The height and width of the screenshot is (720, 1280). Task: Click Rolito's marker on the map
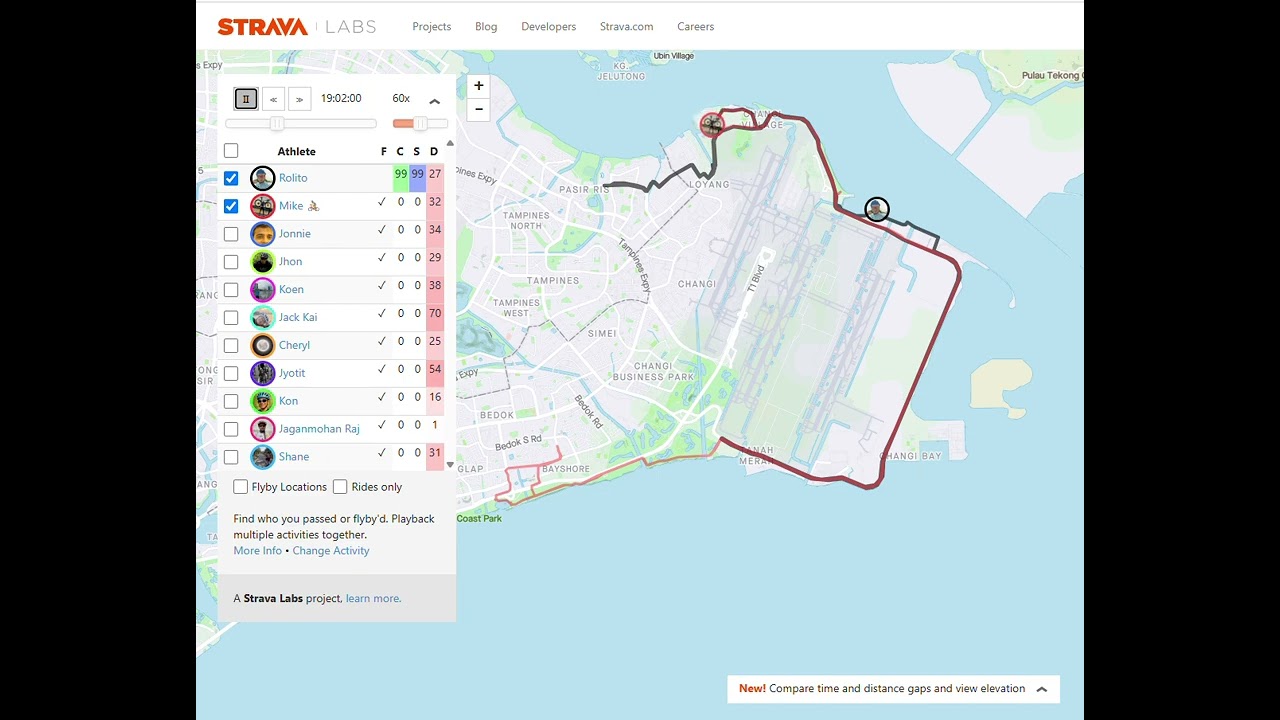tap(877, 209)
